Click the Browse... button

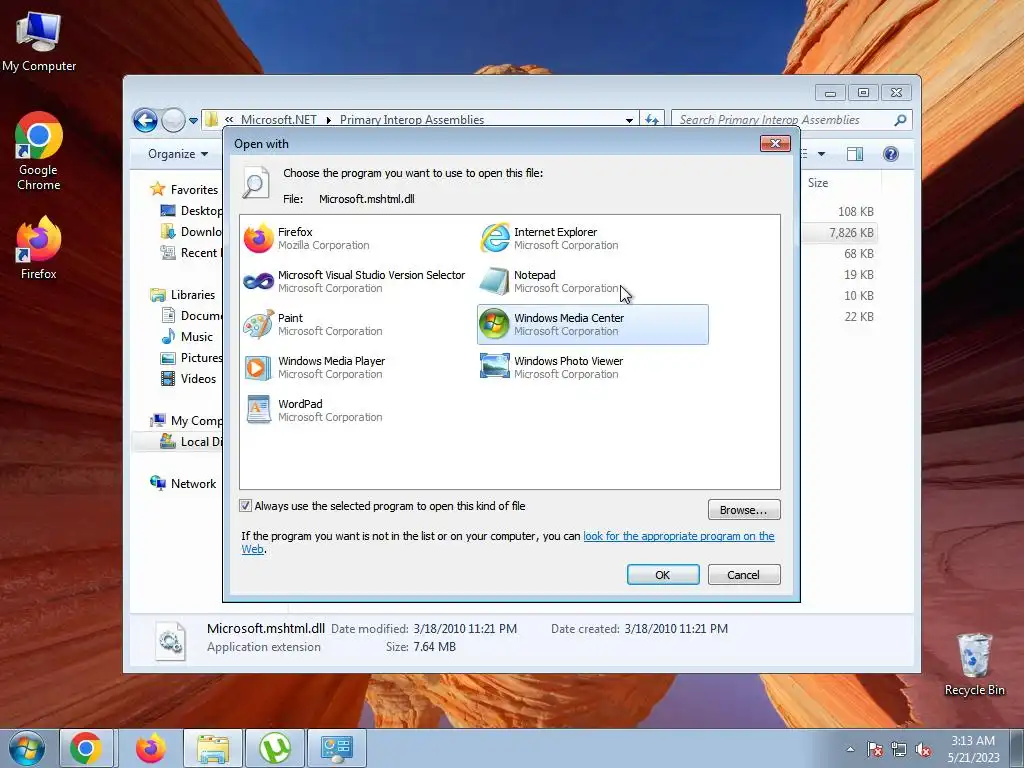tap(744, 510)
